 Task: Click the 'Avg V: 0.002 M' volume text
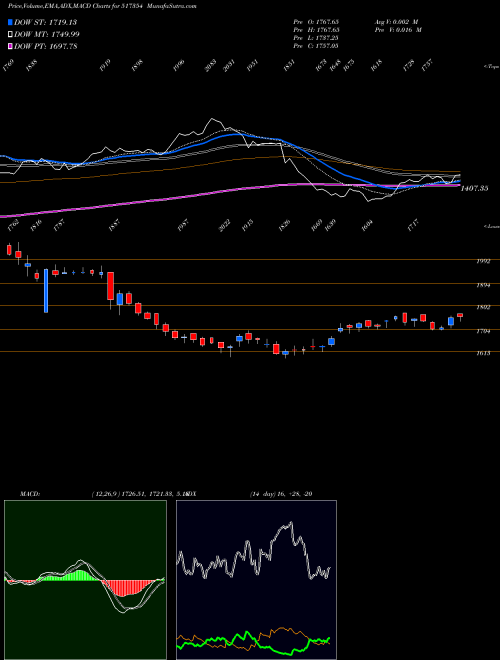coord(396,22)
